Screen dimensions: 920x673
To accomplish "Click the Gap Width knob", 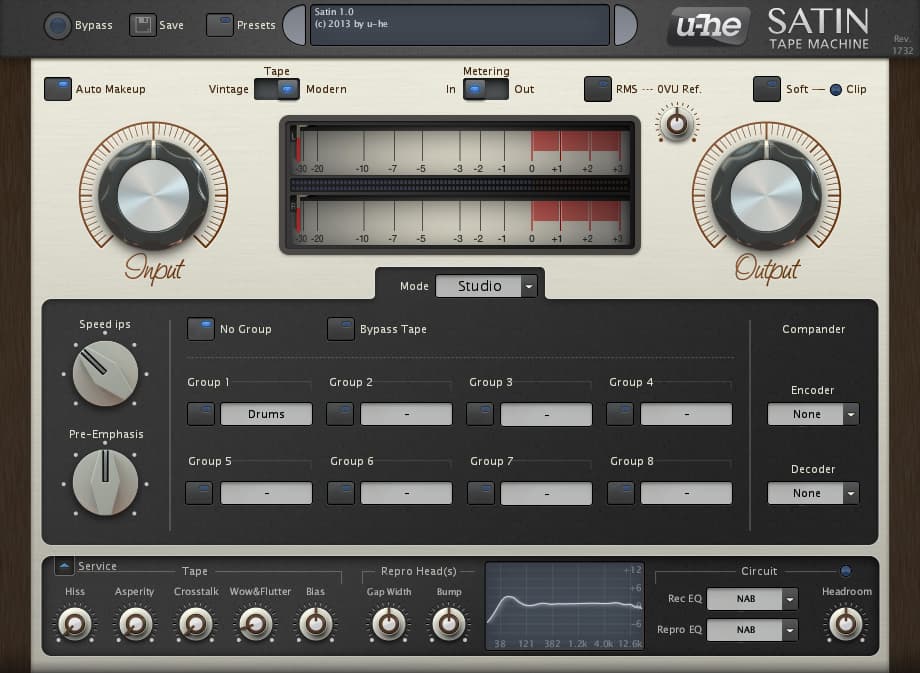I will pos(388,623).
